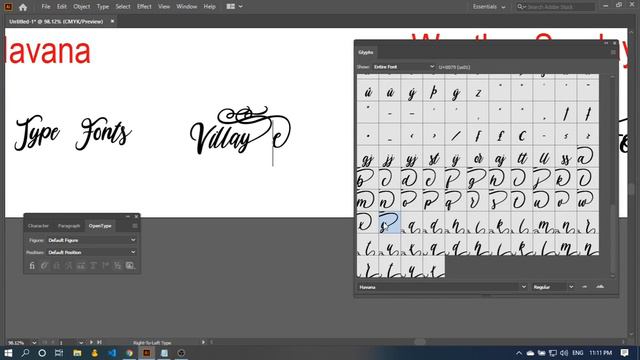Open Windows taskbar search

pos(25,353)
